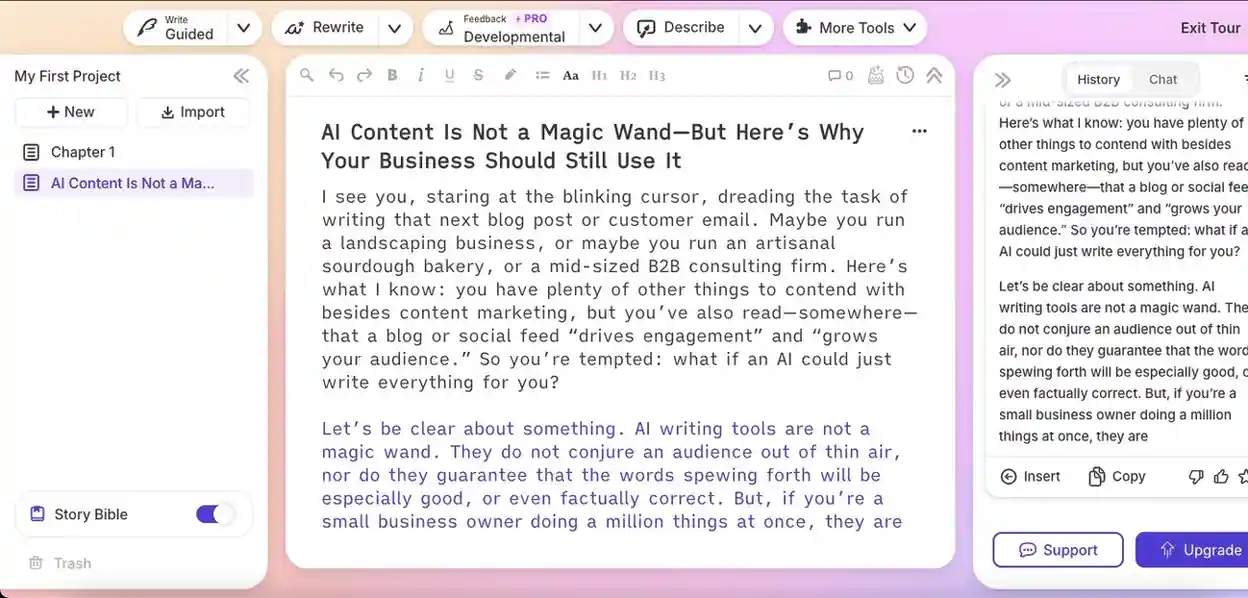Click the Import button
1248x598 pixels.
193,112
